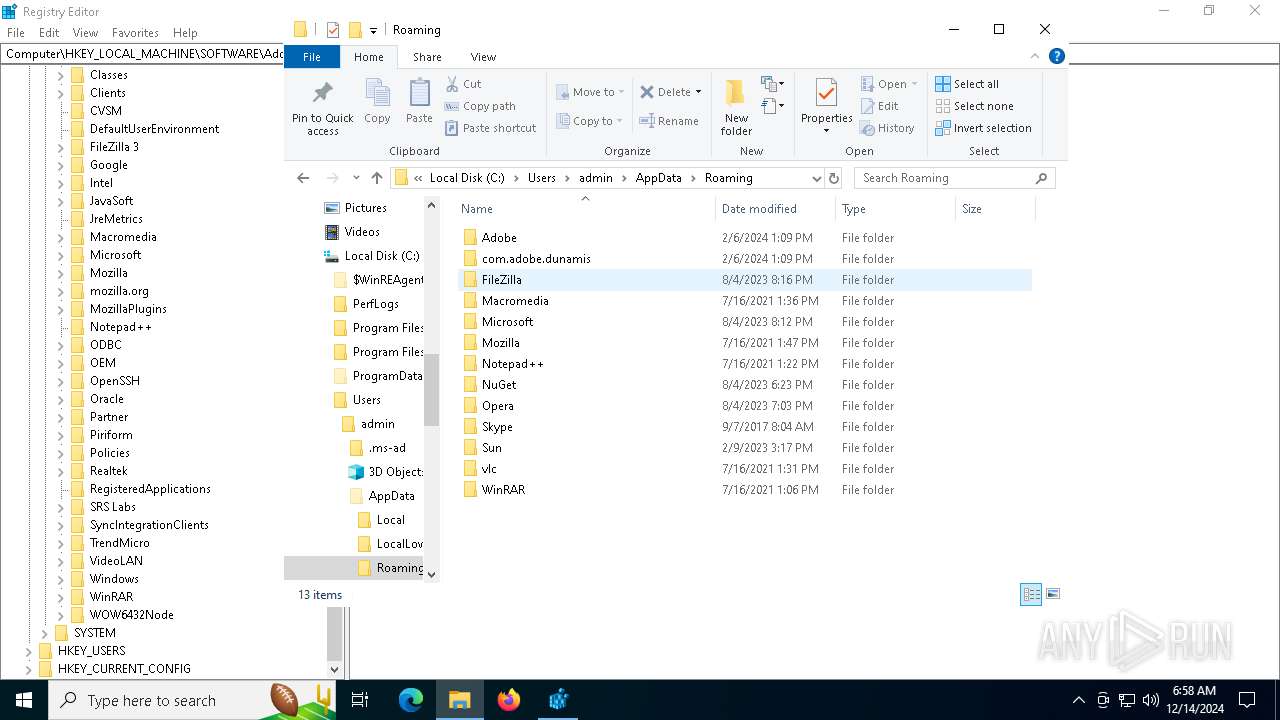Click Edit in the Open group
This screenshot has width=1280, height=720.
click(x=880, y=106)
